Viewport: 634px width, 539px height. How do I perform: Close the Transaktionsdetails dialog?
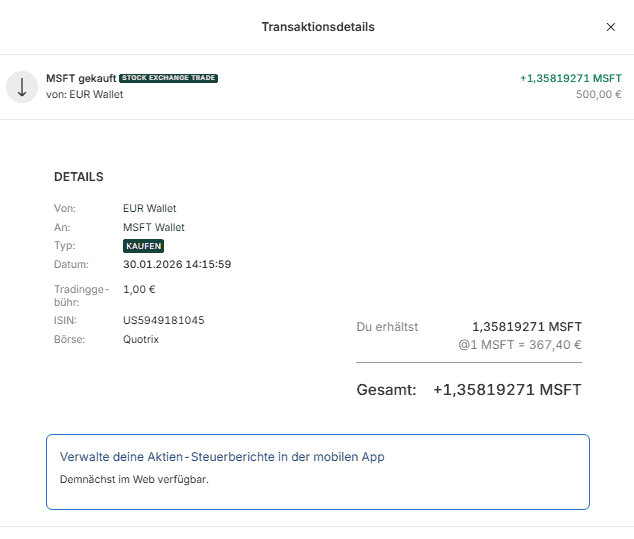pyautogui.click(x=611, y=27)
